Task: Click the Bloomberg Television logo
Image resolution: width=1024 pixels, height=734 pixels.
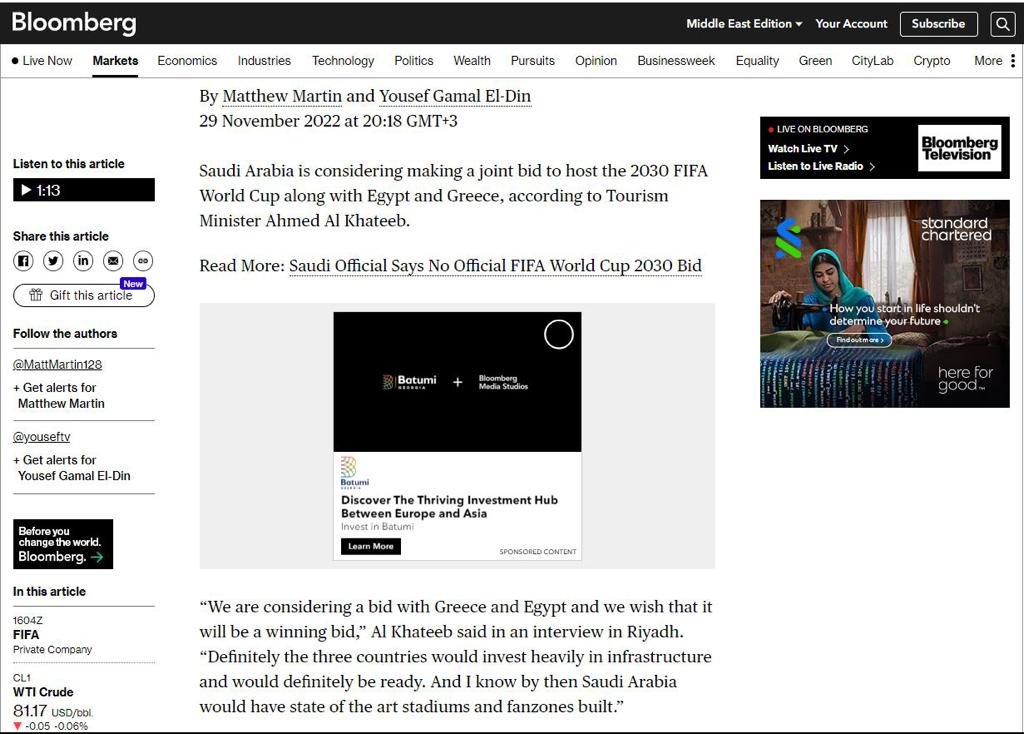Action: click(959, 148)
